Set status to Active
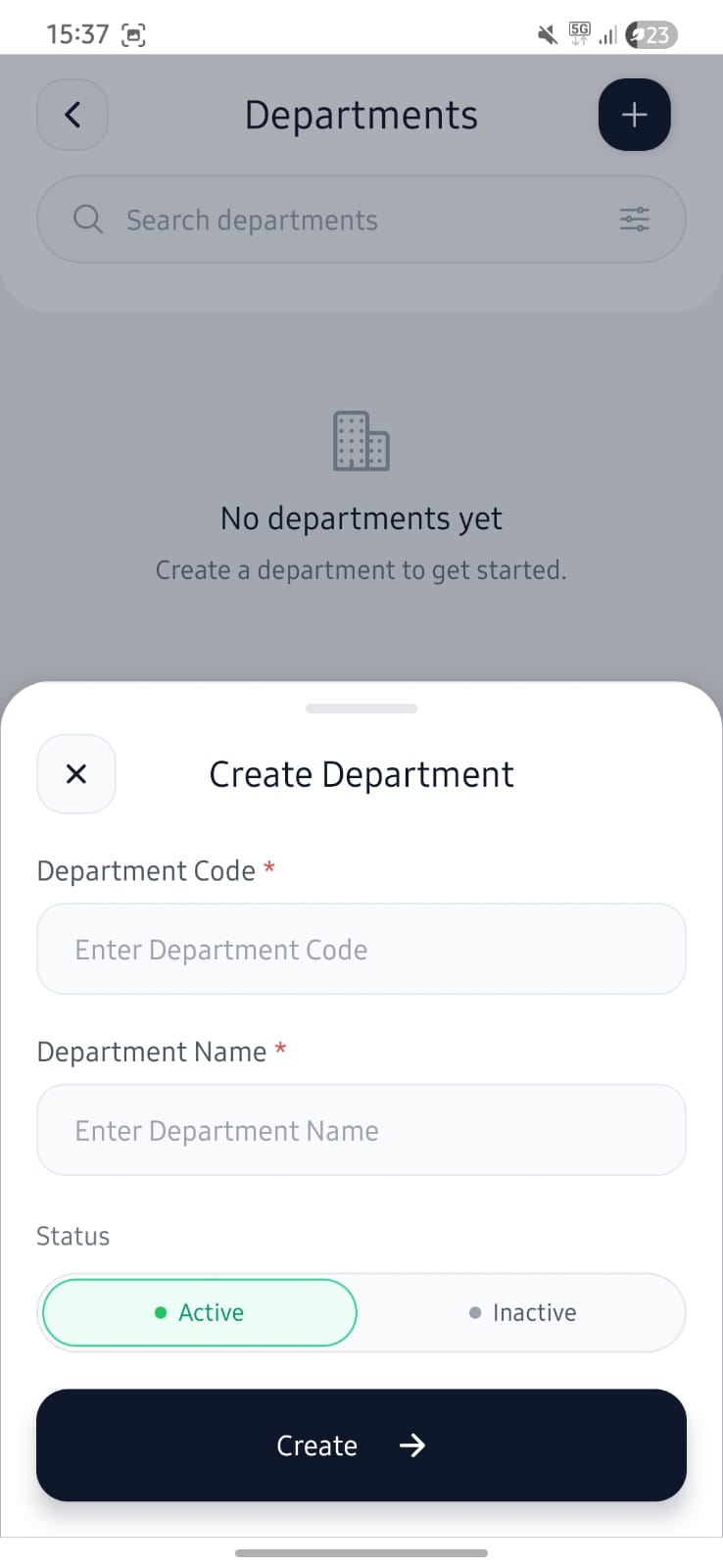Screen dimensions: 723x1568 point(200,1312)
